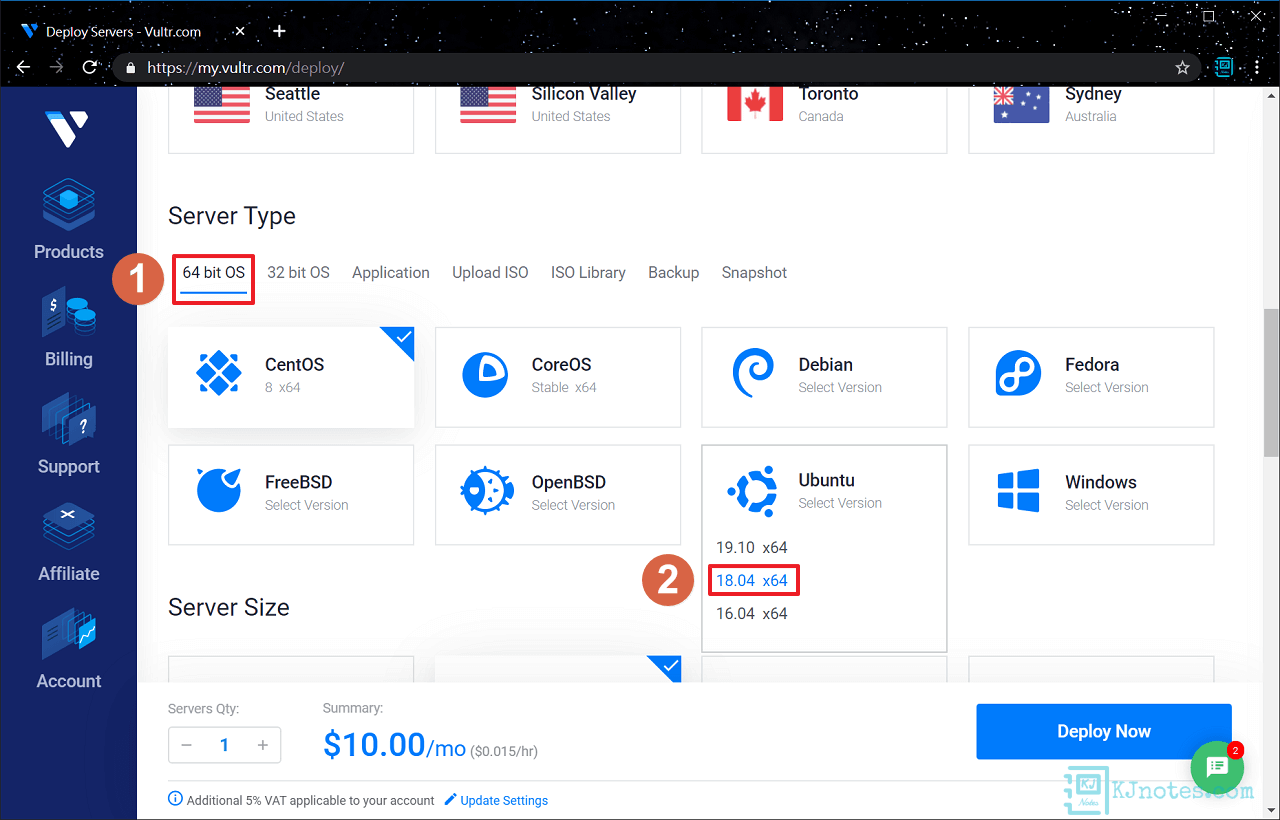
Task: Click the page vertical scrollbar
Action: tap(1271, 381)
